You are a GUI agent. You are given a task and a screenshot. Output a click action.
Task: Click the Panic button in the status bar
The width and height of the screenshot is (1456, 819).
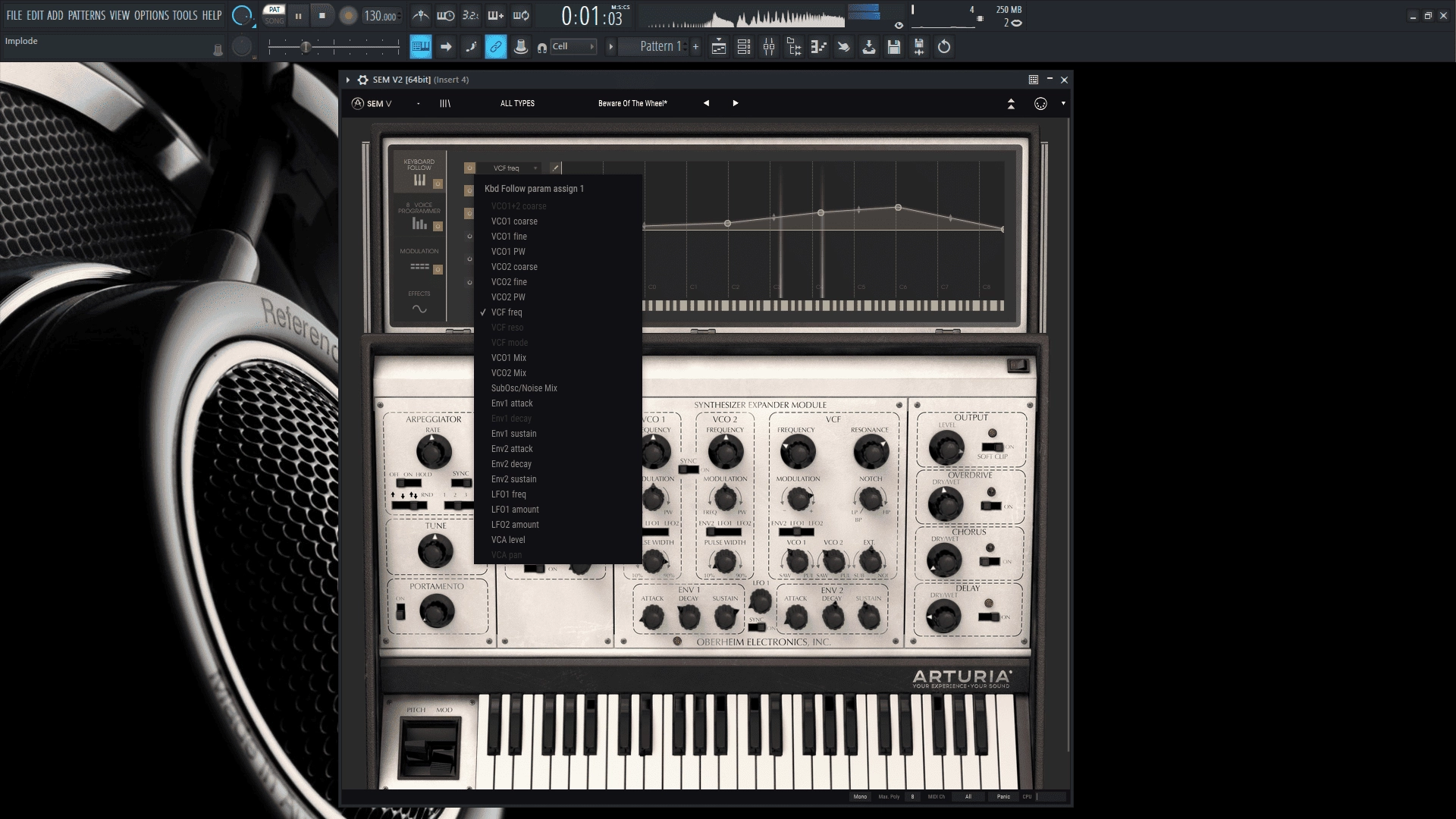click(x=1003, y=797)
